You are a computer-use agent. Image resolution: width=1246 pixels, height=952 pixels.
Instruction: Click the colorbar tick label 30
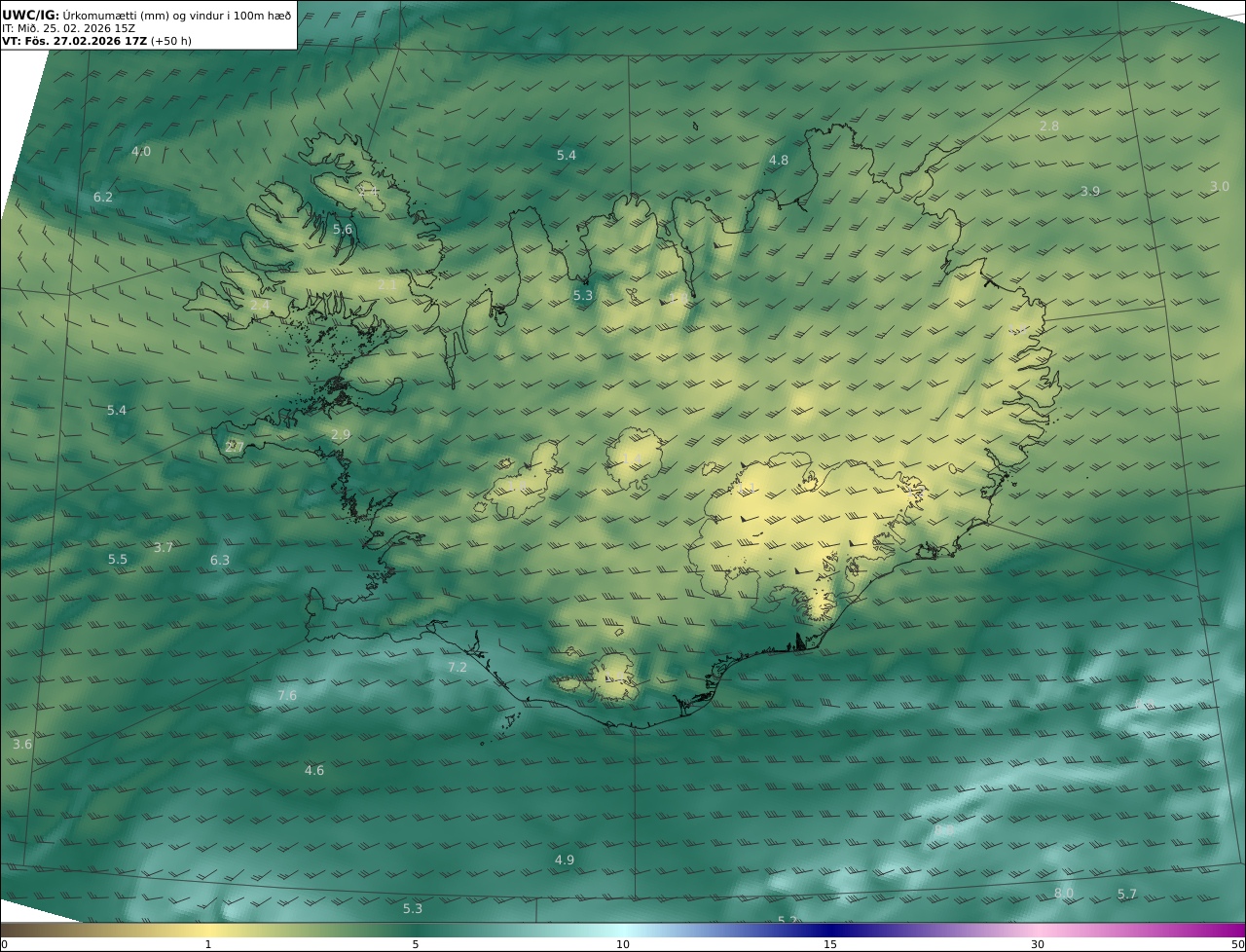coord(1038,944)
